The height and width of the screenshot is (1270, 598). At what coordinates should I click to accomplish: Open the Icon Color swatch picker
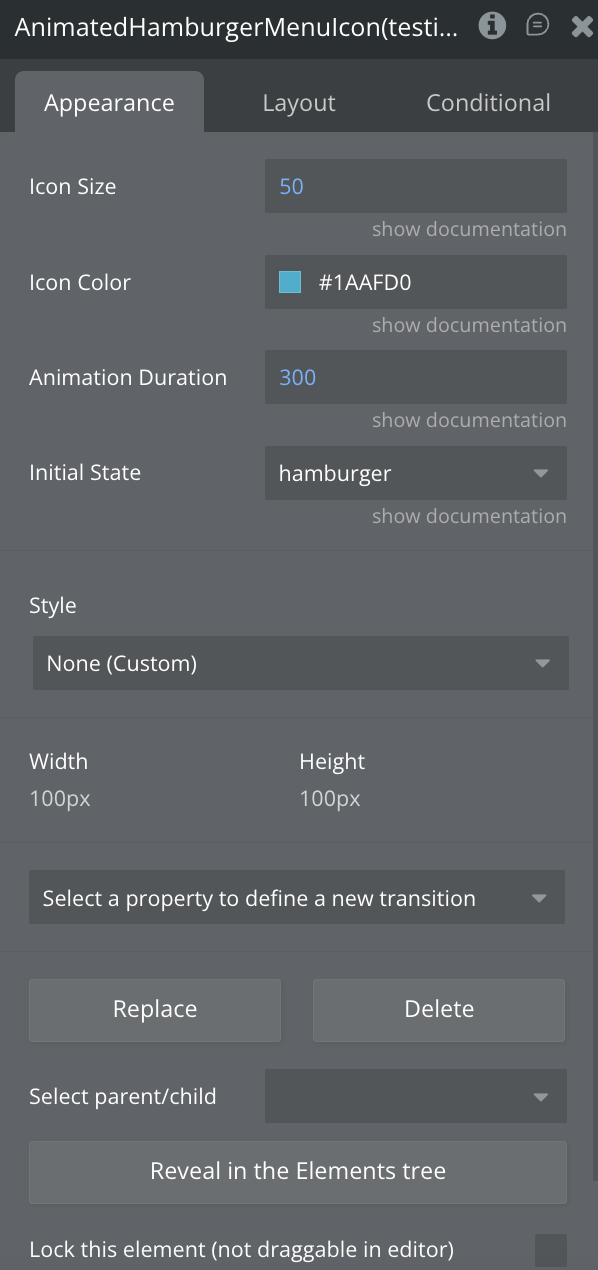[x=290, y=282]
